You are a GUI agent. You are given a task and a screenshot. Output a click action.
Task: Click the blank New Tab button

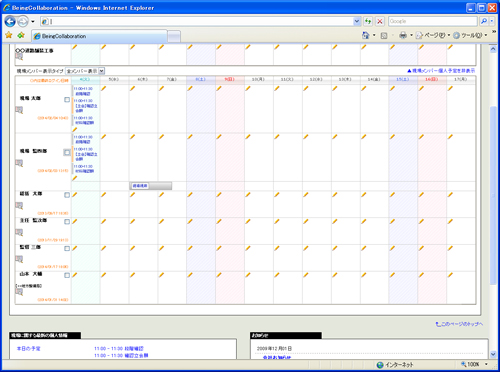[x=174, y=36]
